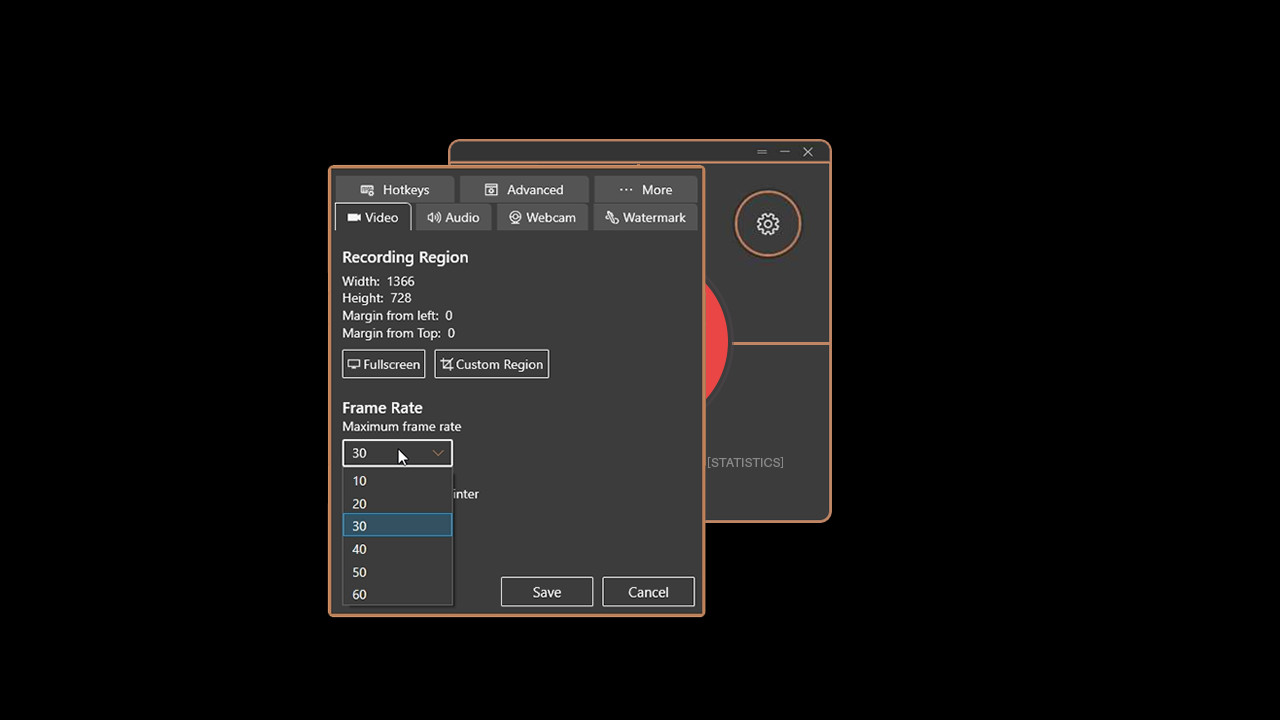Viewport: 1280px width, 720px height.
Task: Switch to the Audio tab
Action: [x=453, y=217]
